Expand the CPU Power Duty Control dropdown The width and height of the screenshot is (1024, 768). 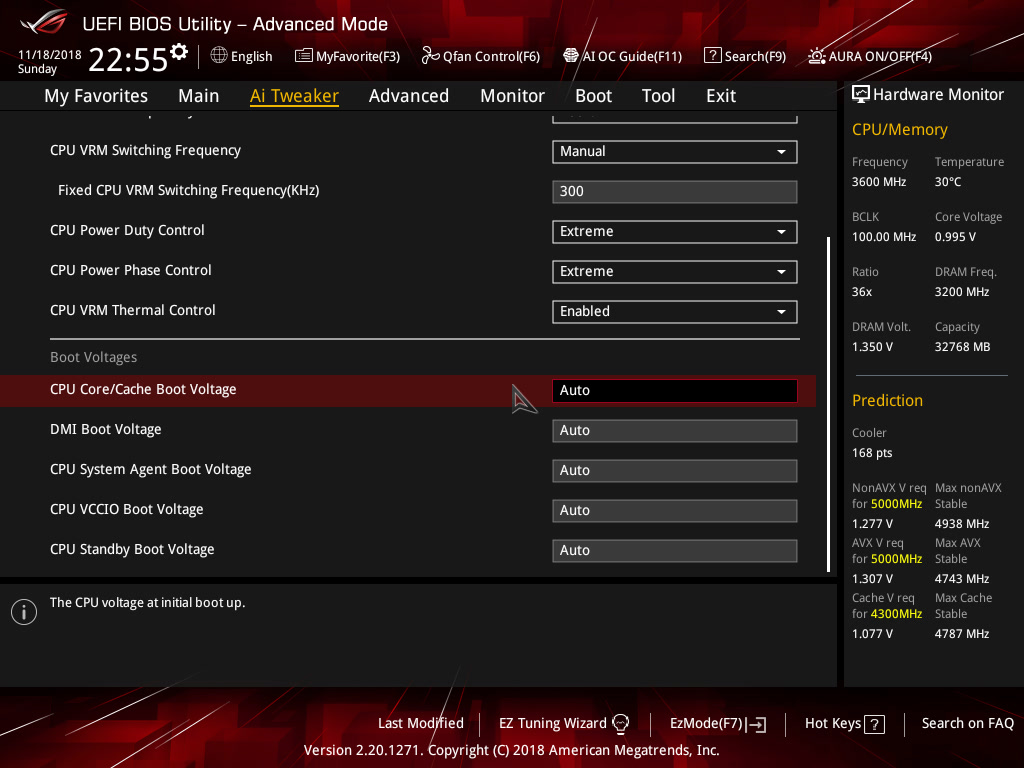tap(675, 232)
